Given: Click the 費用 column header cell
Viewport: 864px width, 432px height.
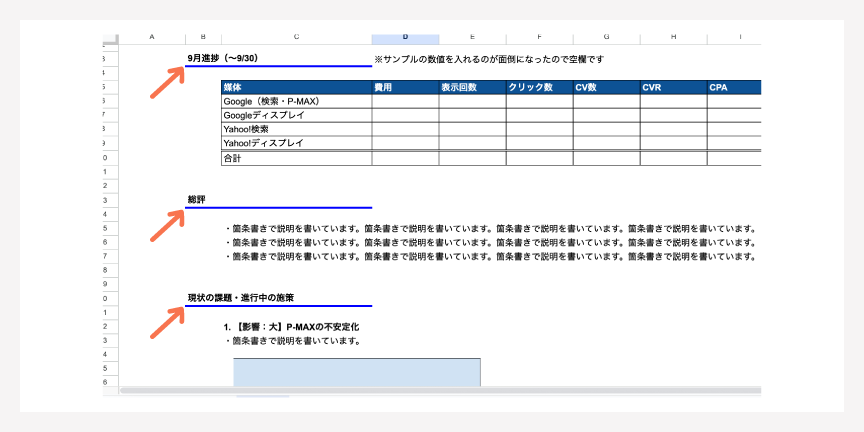Looking at the screenshot, I should (405, 88).
